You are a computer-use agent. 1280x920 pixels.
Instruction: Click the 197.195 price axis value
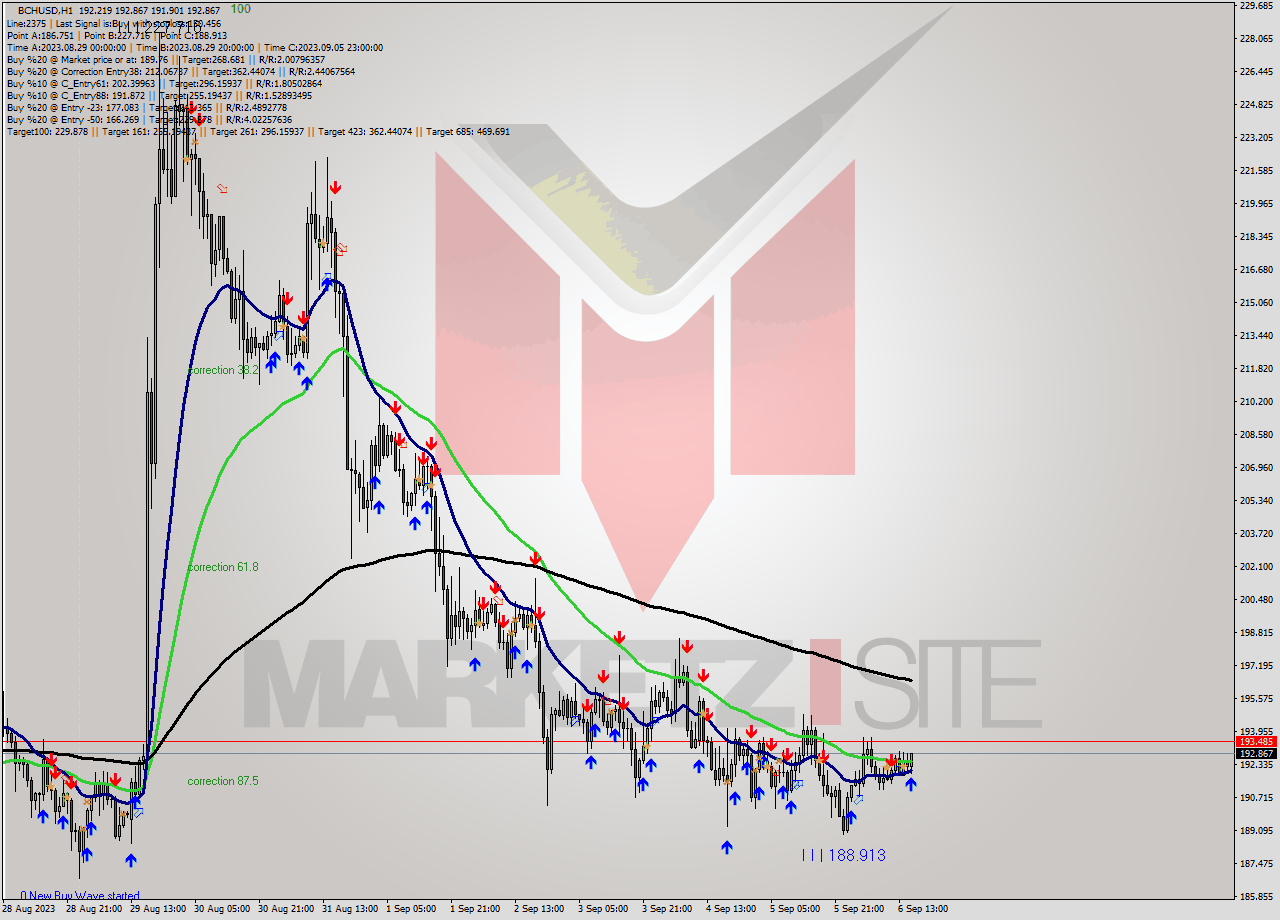point(1255,666)
